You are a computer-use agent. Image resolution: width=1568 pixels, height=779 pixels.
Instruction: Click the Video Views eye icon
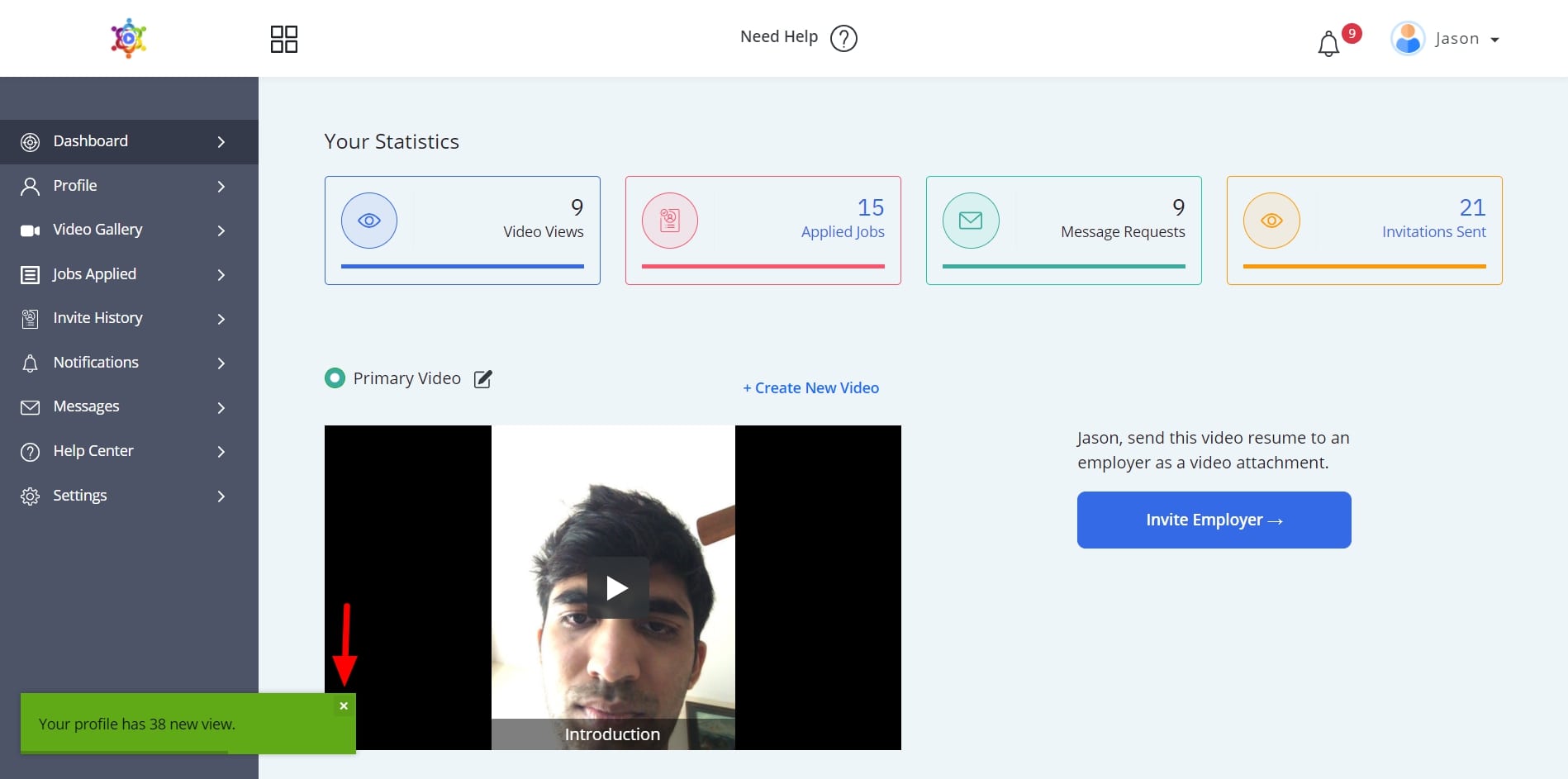[x=369, y=221]
